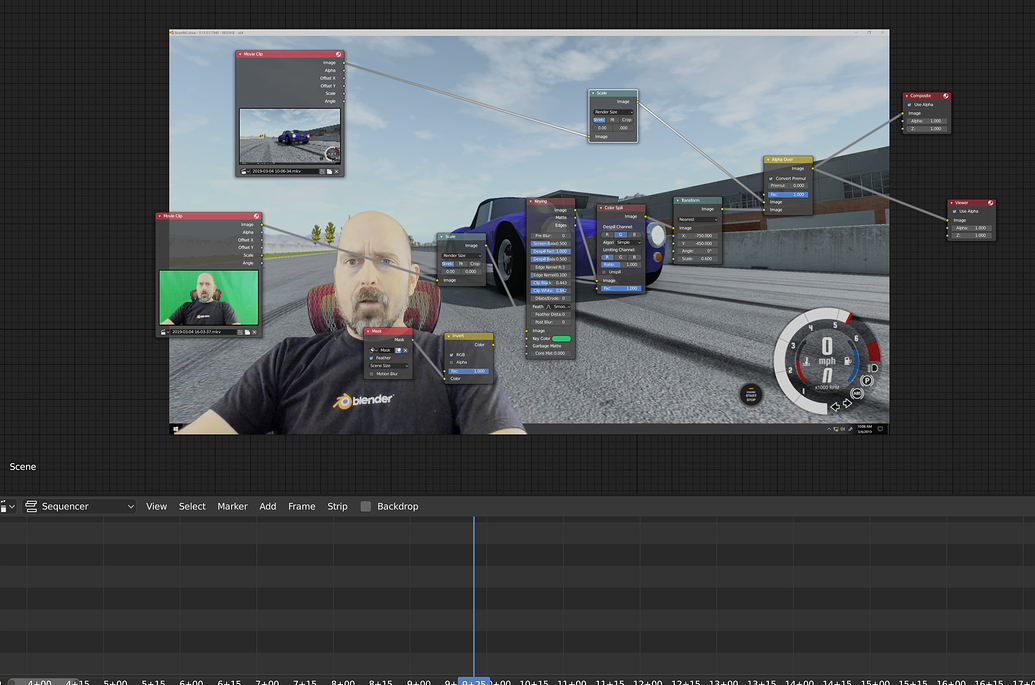The width and height of the screenshot is (1035, 685).
Task: Unlink the clip in the green-screen Movie Clip node
Action: click(254, 331)
